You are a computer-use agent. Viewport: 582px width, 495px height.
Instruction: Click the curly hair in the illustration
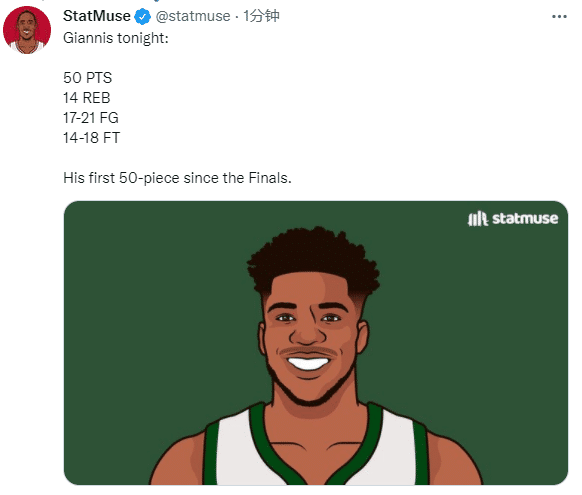tap(314, 260)
